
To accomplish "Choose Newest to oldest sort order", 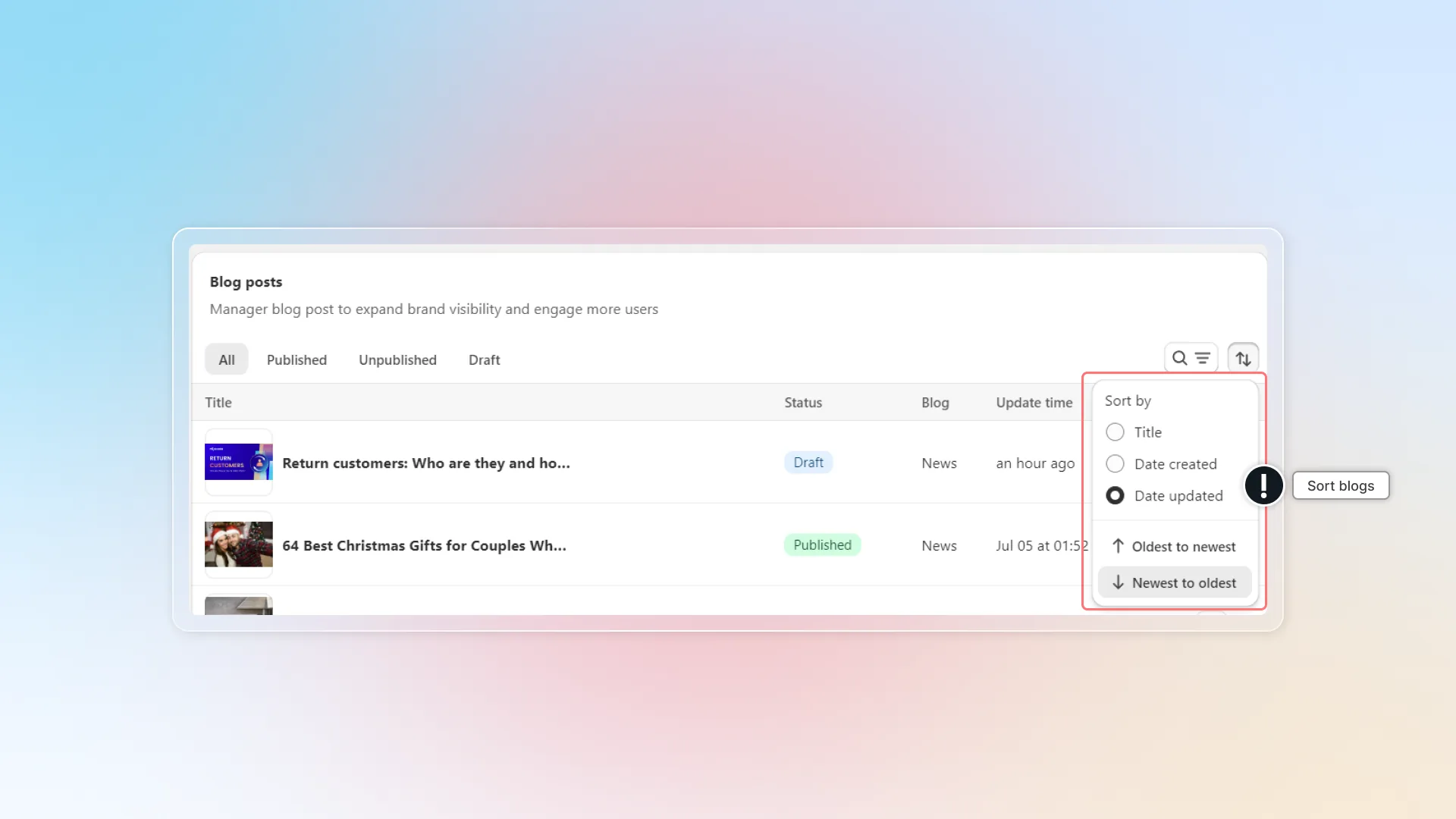I will [1174, 582].
